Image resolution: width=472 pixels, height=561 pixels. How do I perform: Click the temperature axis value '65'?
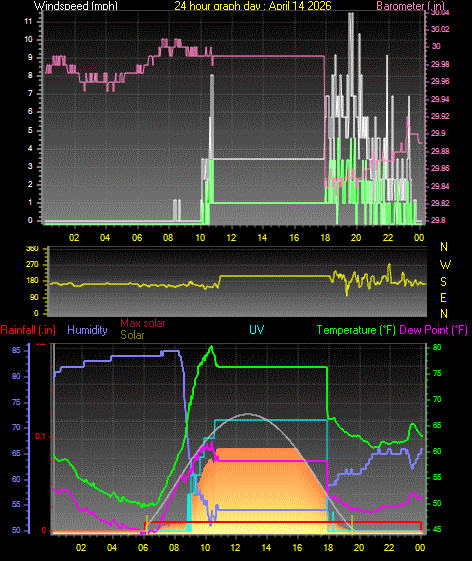click(x=437, y=425)
